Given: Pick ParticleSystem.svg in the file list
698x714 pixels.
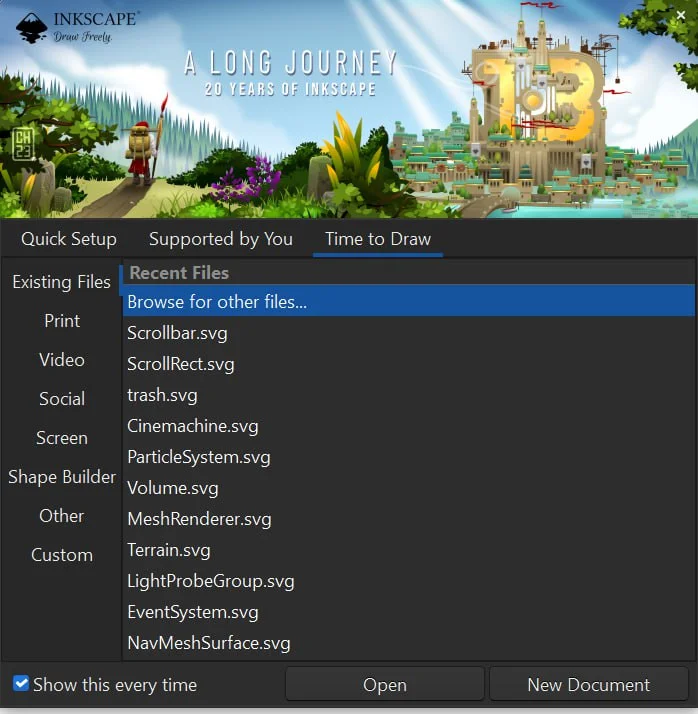Looking at the screenshot, I should click(198, 457).
